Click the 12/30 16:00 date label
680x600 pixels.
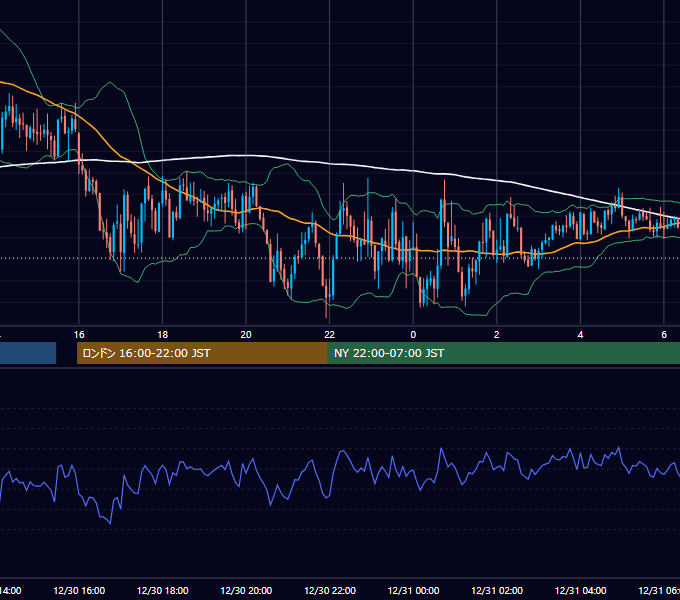tap(79, 590)
